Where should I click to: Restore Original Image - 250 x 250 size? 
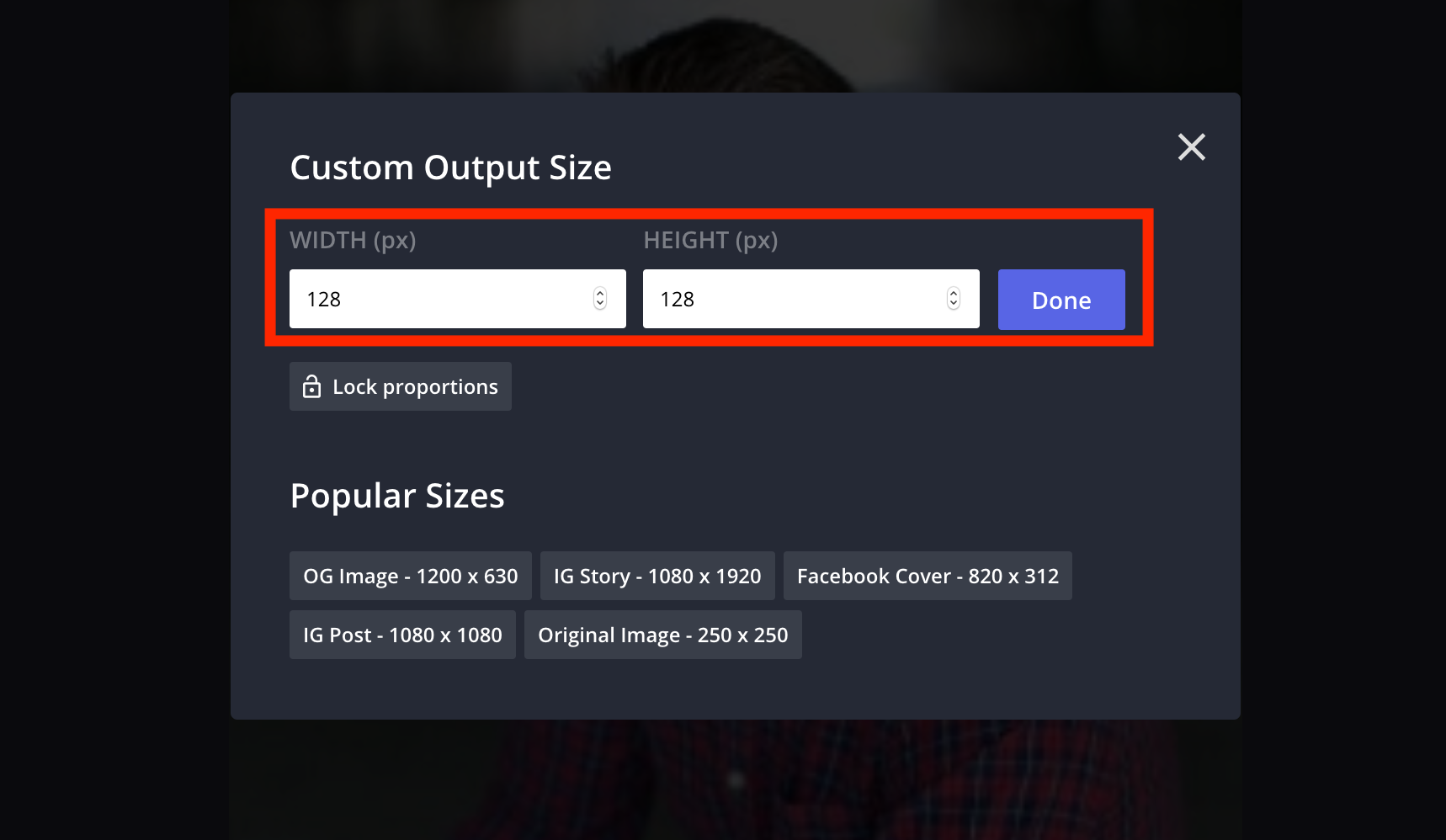pos(662,635)
